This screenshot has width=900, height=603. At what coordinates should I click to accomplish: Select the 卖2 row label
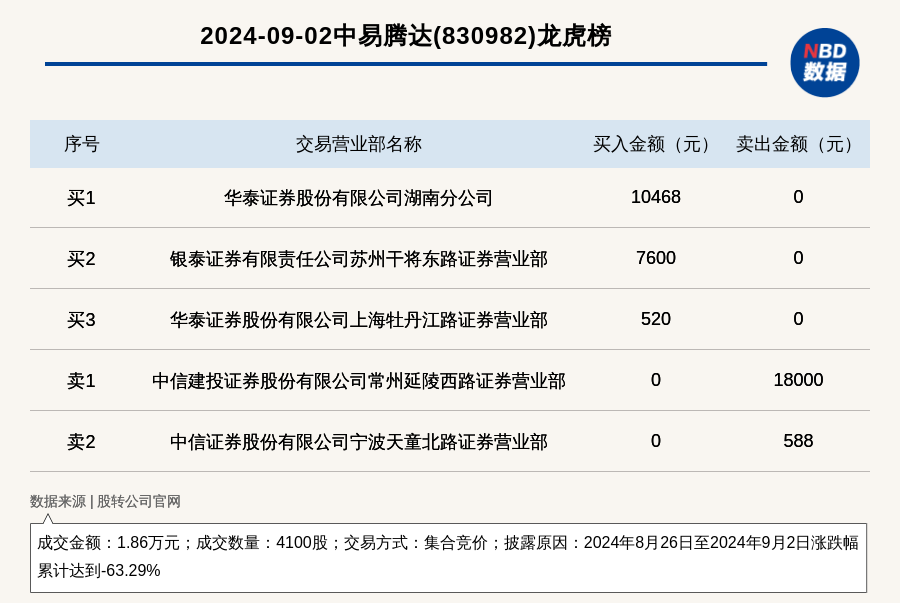(82, 442)
